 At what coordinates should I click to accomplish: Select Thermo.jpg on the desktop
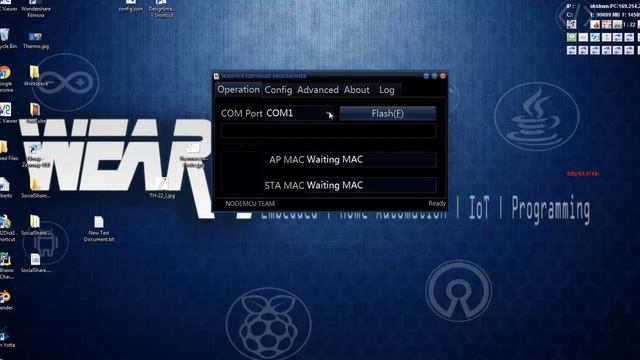click(36, 41)
